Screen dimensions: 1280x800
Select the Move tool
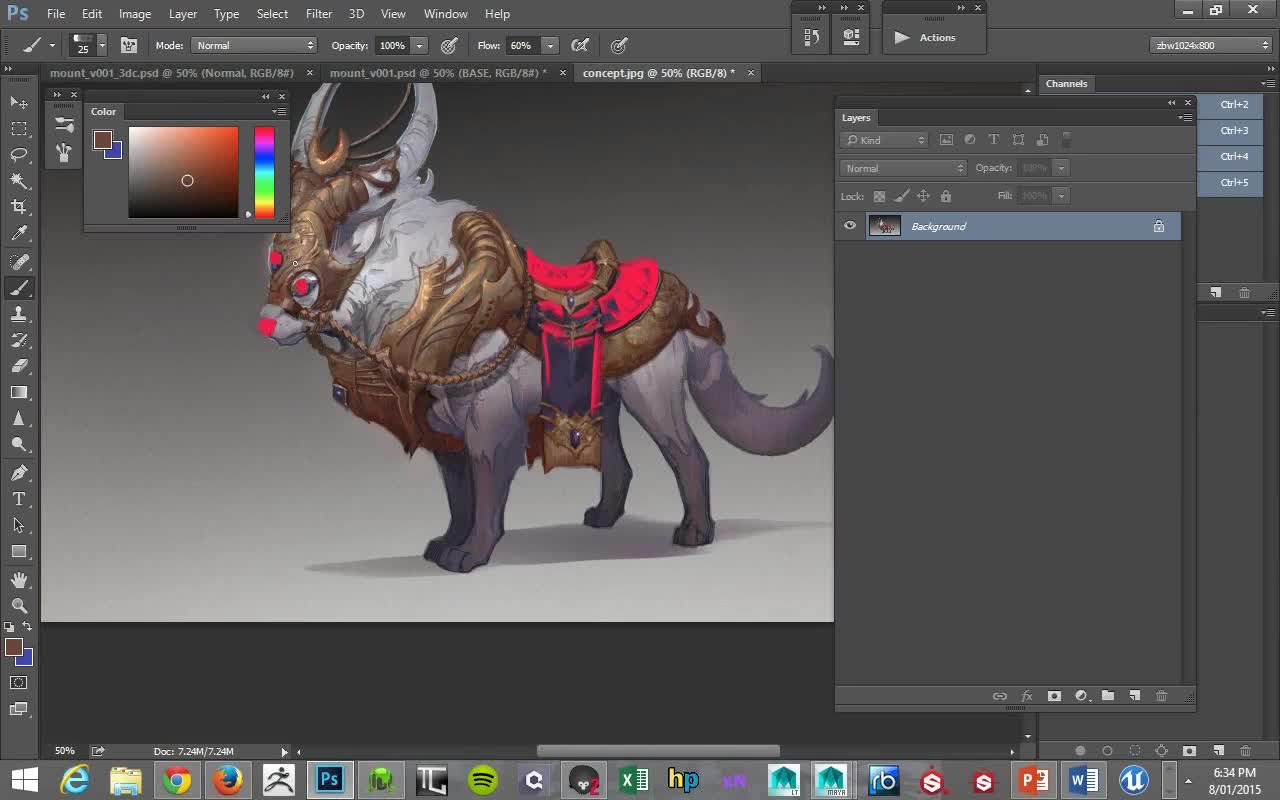pyautogui.click(x=19, y=102)
